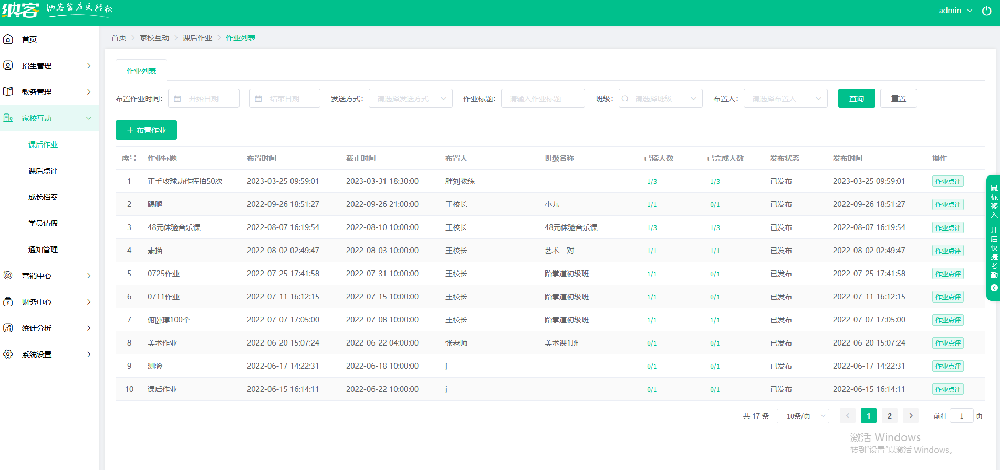
Task: Click the chart icon of the statistics sidebar item
Action: point(8,328)
